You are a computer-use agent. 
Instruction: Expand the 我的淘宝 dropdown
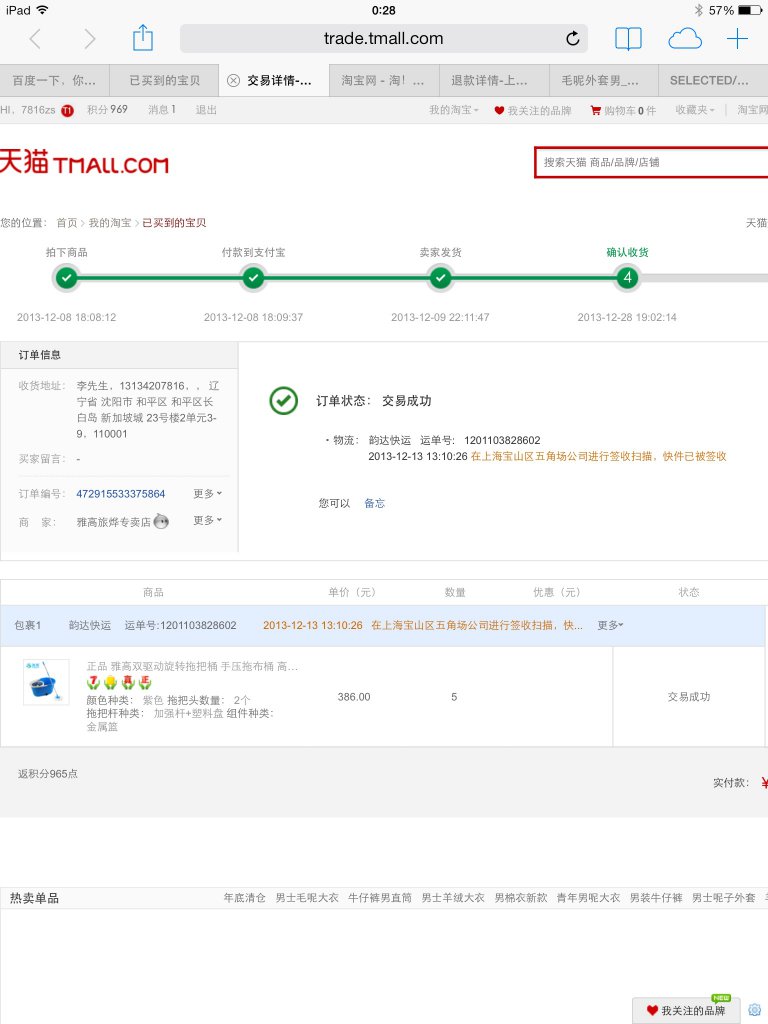pyautogui.click(x=453, y=110)
